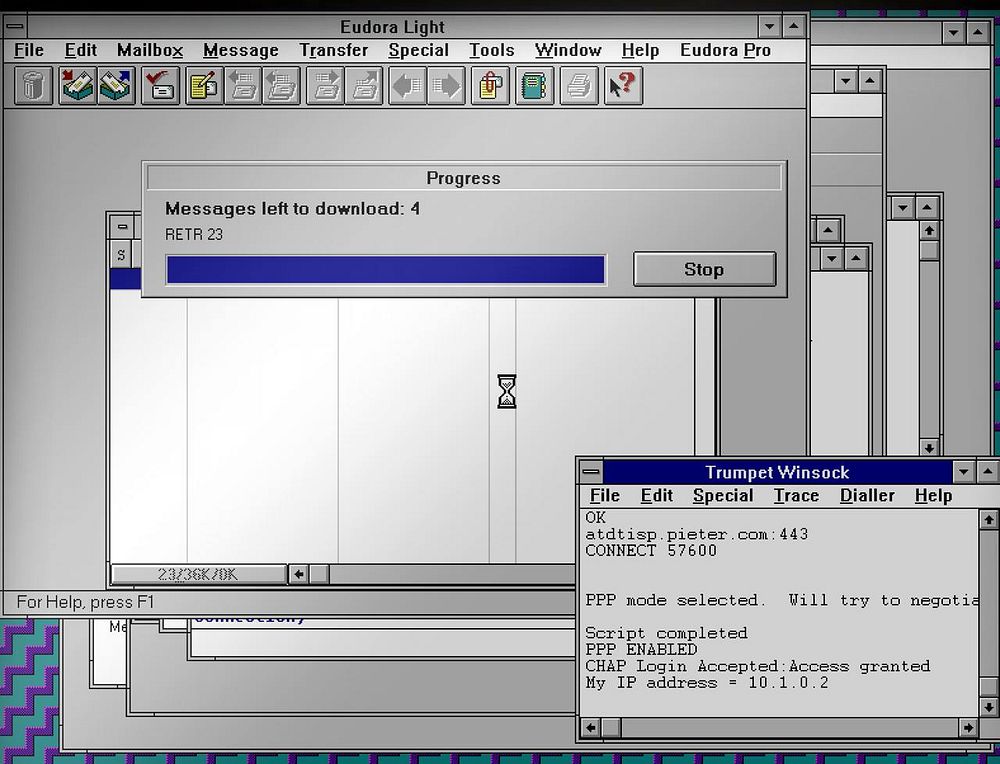Open the Window menu
The image size is (1000, 764).
[x=568, y=50]
